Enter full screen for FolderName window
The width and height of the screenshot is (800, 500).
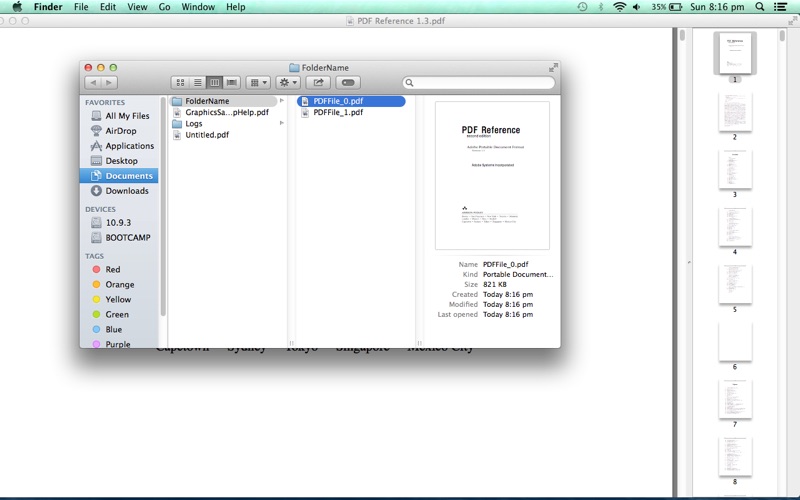click(x=553, y=67)
